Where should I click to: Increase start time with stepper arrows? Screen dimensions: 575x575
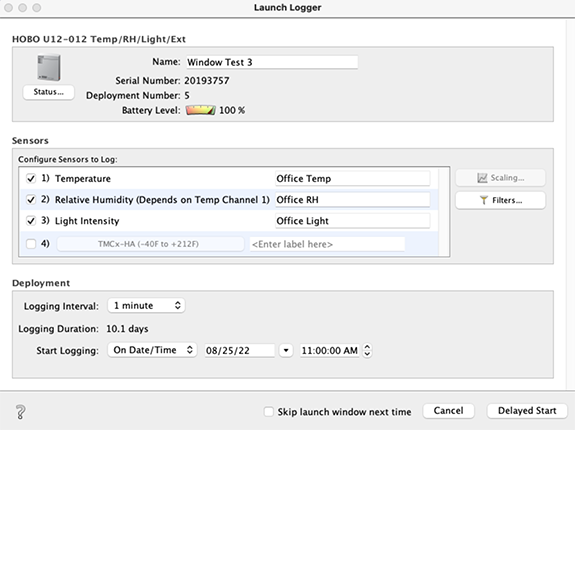[367, 346]
